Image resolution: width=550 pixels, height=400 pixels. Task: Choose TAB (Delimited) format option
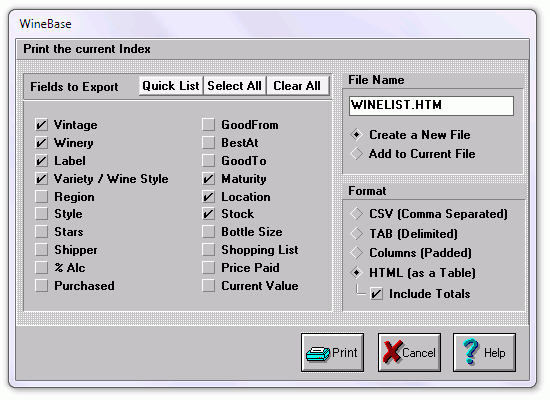click(356, 233)
